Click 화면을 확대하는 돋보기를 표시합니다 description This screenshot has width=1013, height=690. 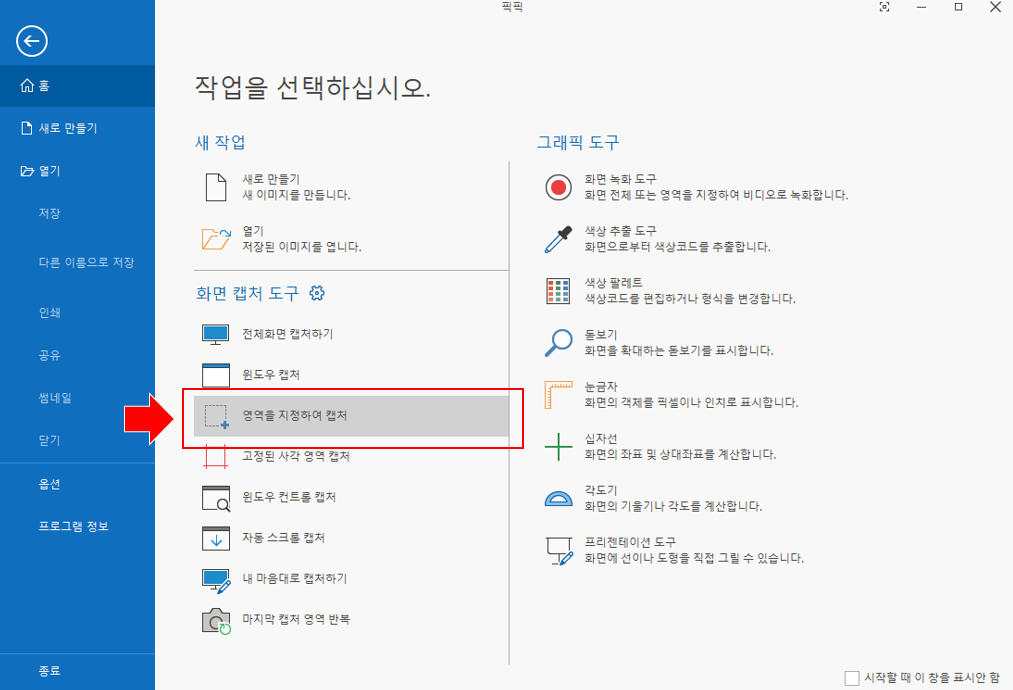point(679,351)
